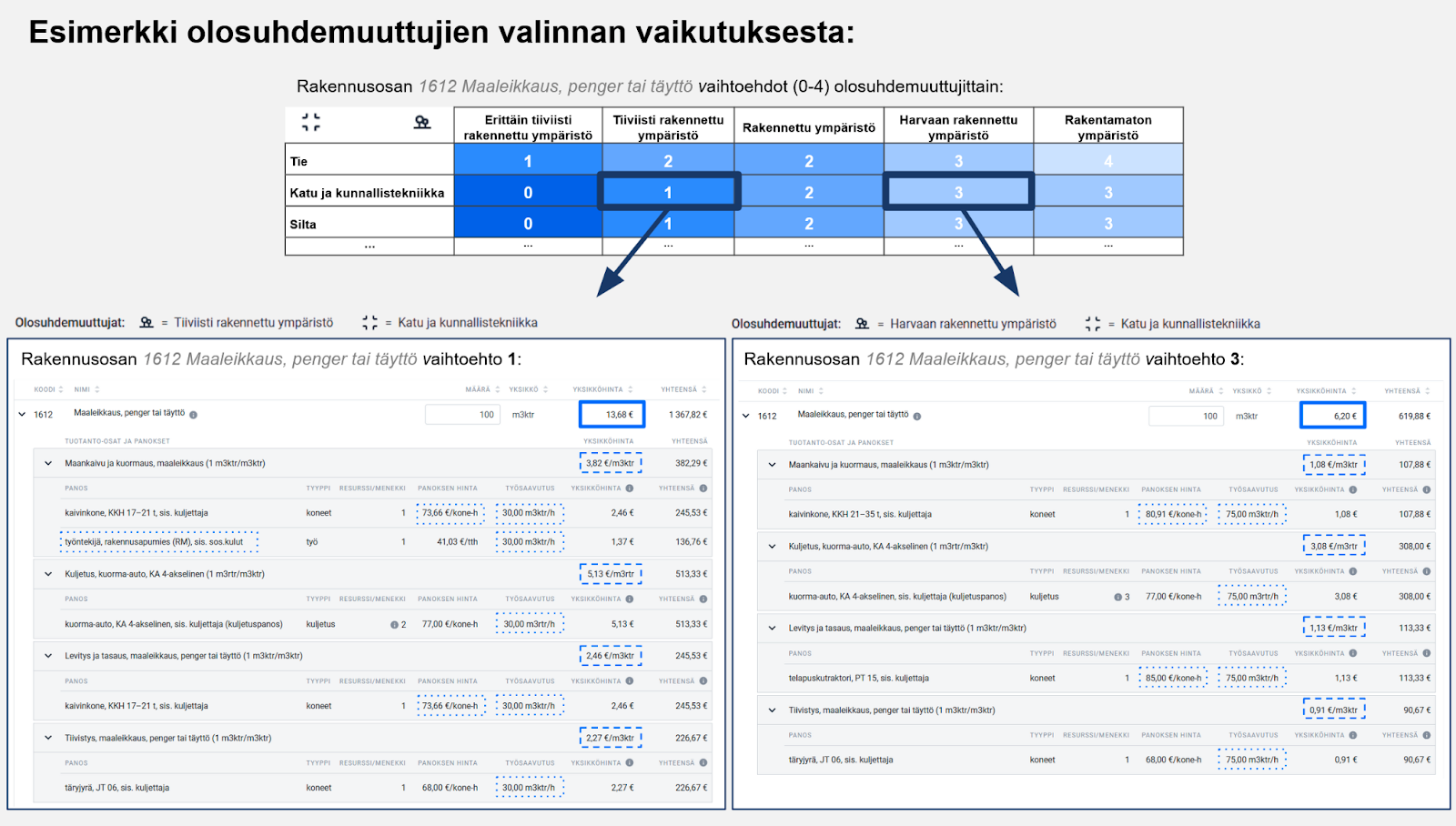Collapse Tiivistys, maaleikkaus section in vaihtoehto 1
This screenshot has height=826, width=1456.
pyautogui.click(x=48, y=738)
